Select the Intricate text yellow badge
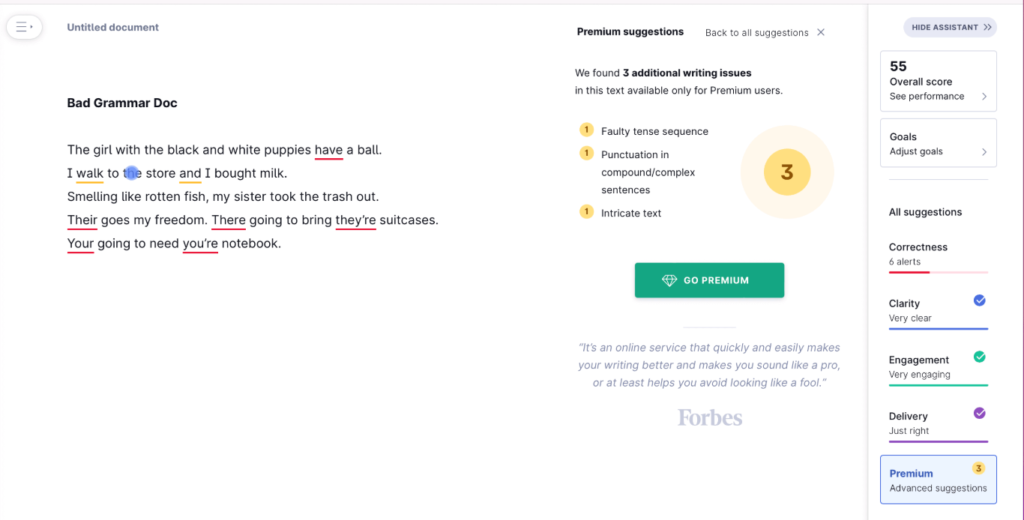The image size is (1024, 520). [x=586, y=212]
